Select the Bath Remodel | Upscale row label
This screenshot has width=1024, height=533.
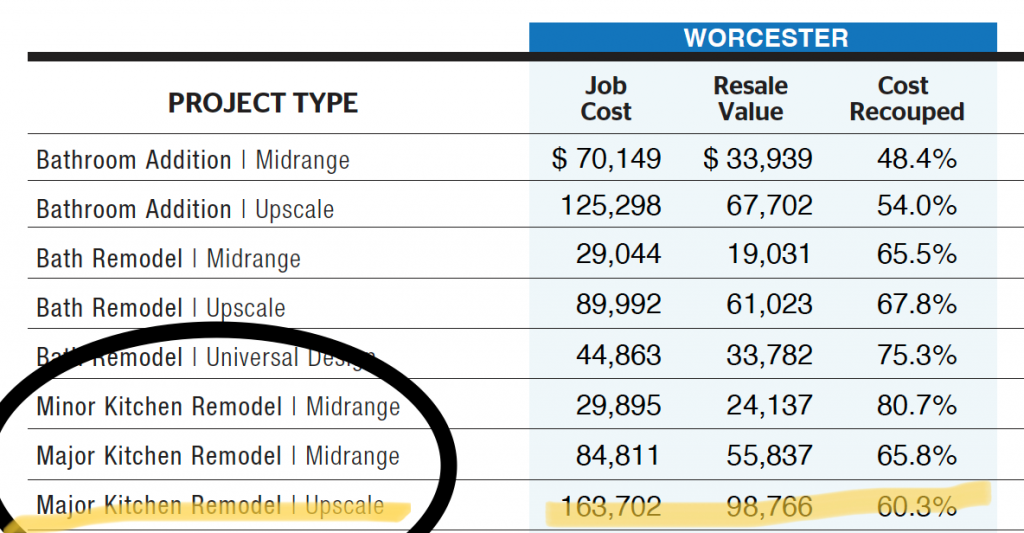(x=161, y=308)
